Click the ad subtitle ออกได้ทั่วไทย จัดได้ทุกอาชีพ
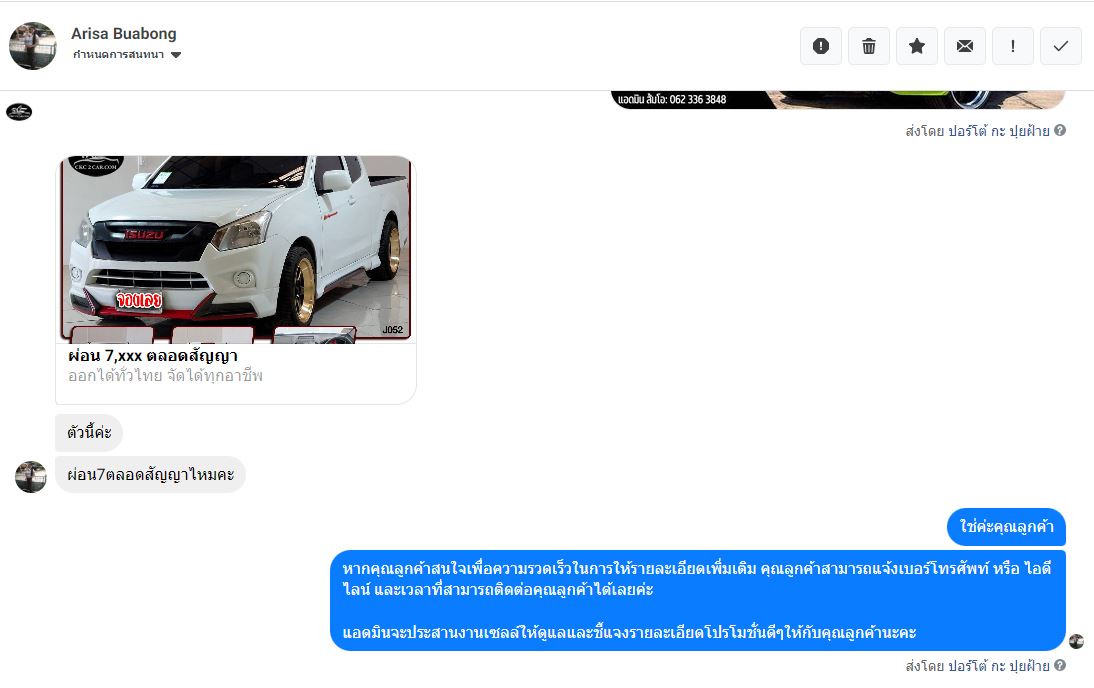The height and width of the screenshot is (688, 1094). click(x=165, y=376)
